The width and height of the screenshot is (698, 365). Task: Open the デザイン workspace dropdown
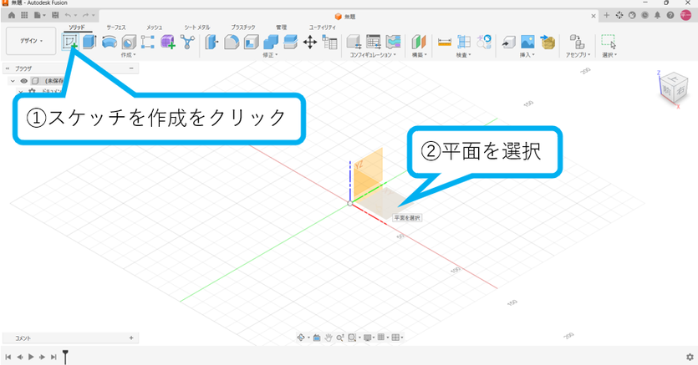coord(31,41)
